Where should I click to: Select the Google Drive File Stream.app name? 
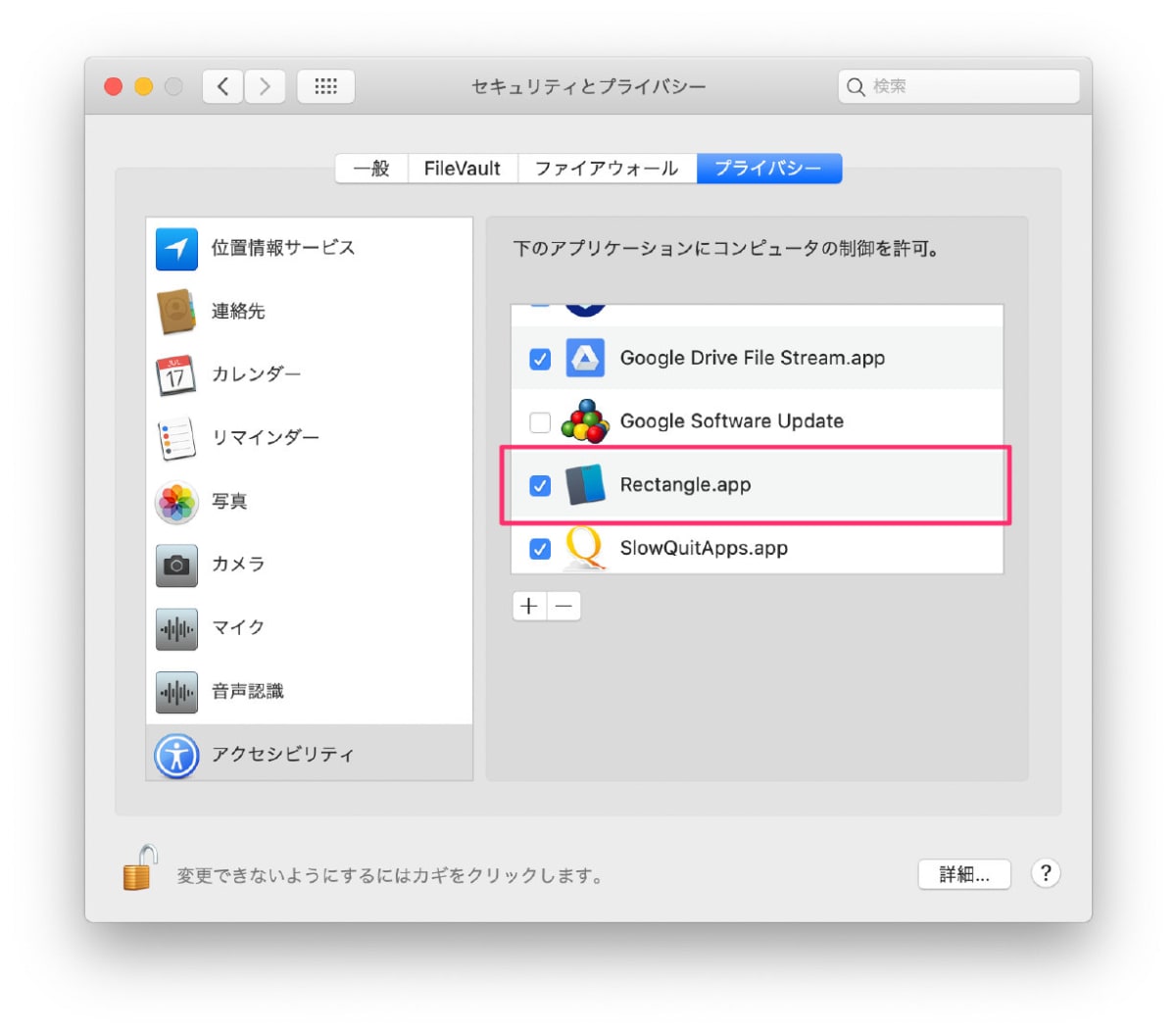point(753,359)
